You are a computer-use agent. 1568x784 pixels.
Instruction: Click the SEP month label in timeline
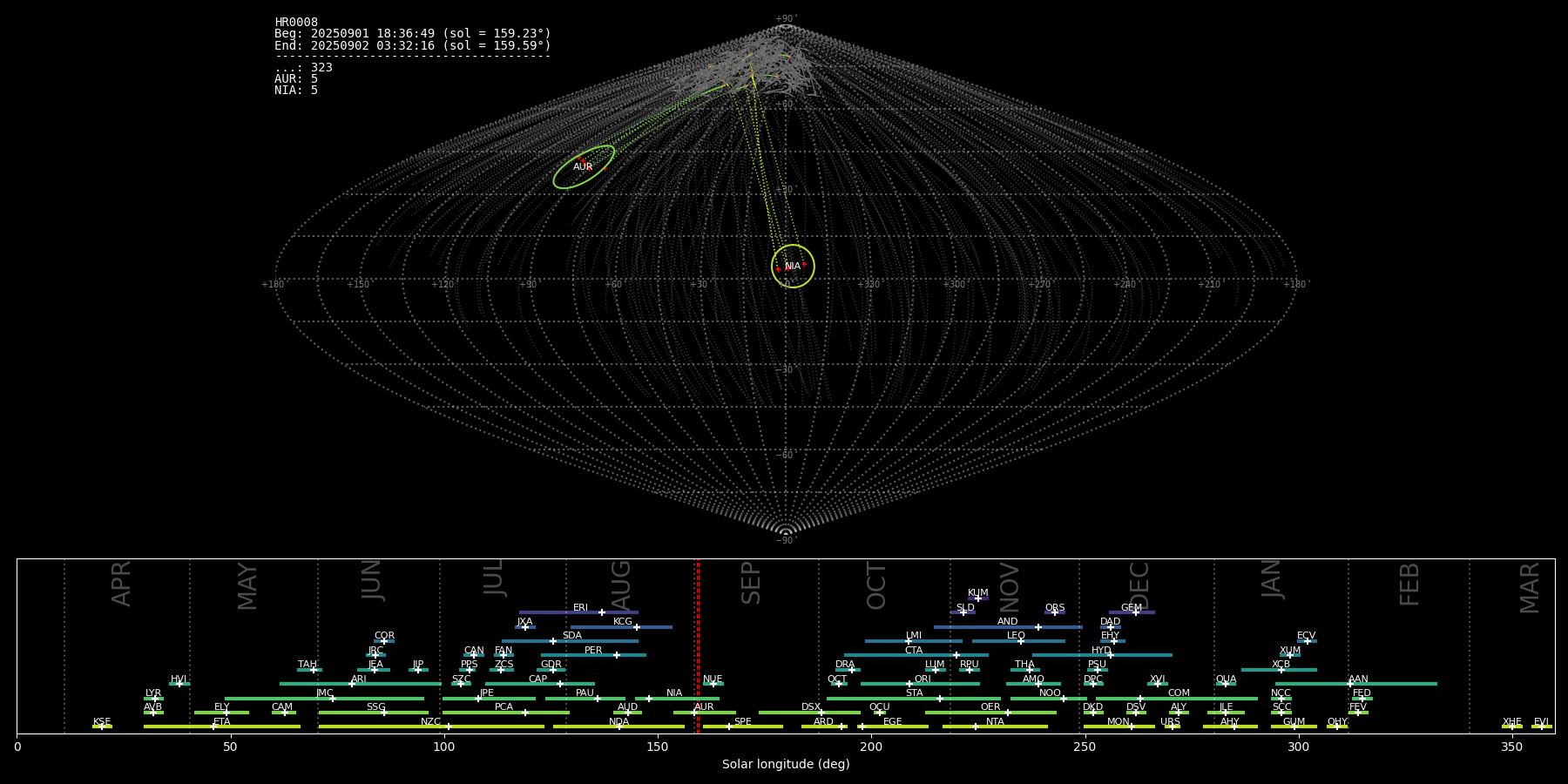click(x=751, y=584)
